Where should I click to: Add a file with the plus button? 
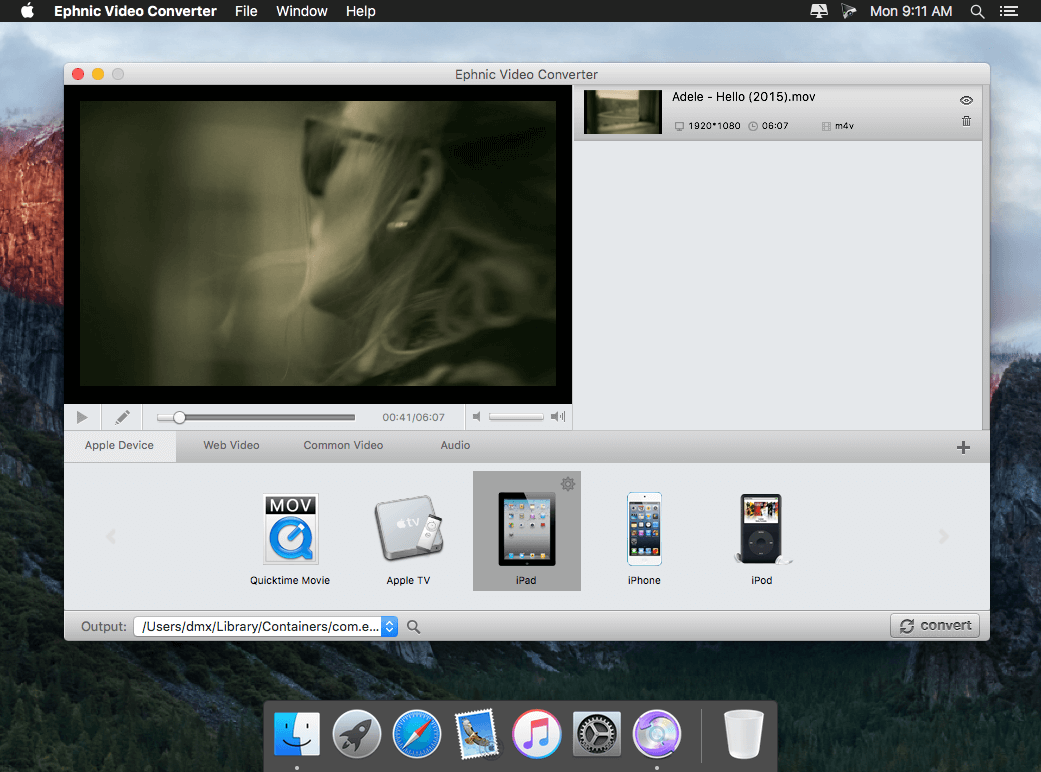(x=963, y=447)
